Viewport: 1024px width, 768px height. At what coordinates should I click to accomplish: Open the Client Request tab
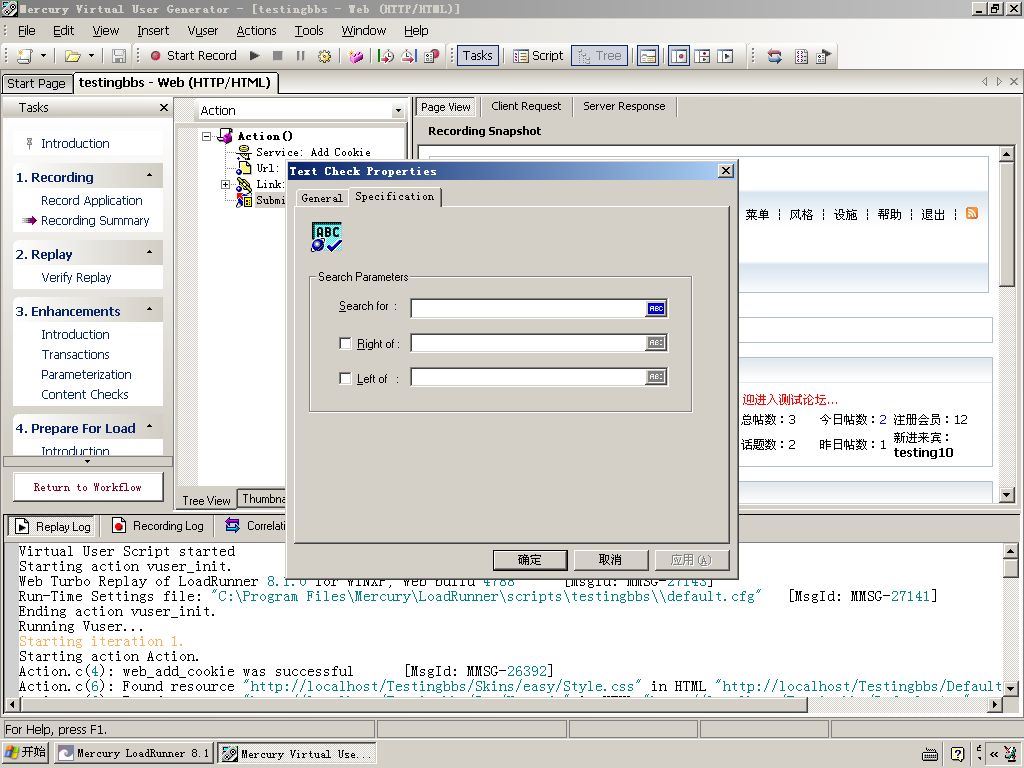pos(526,106)
